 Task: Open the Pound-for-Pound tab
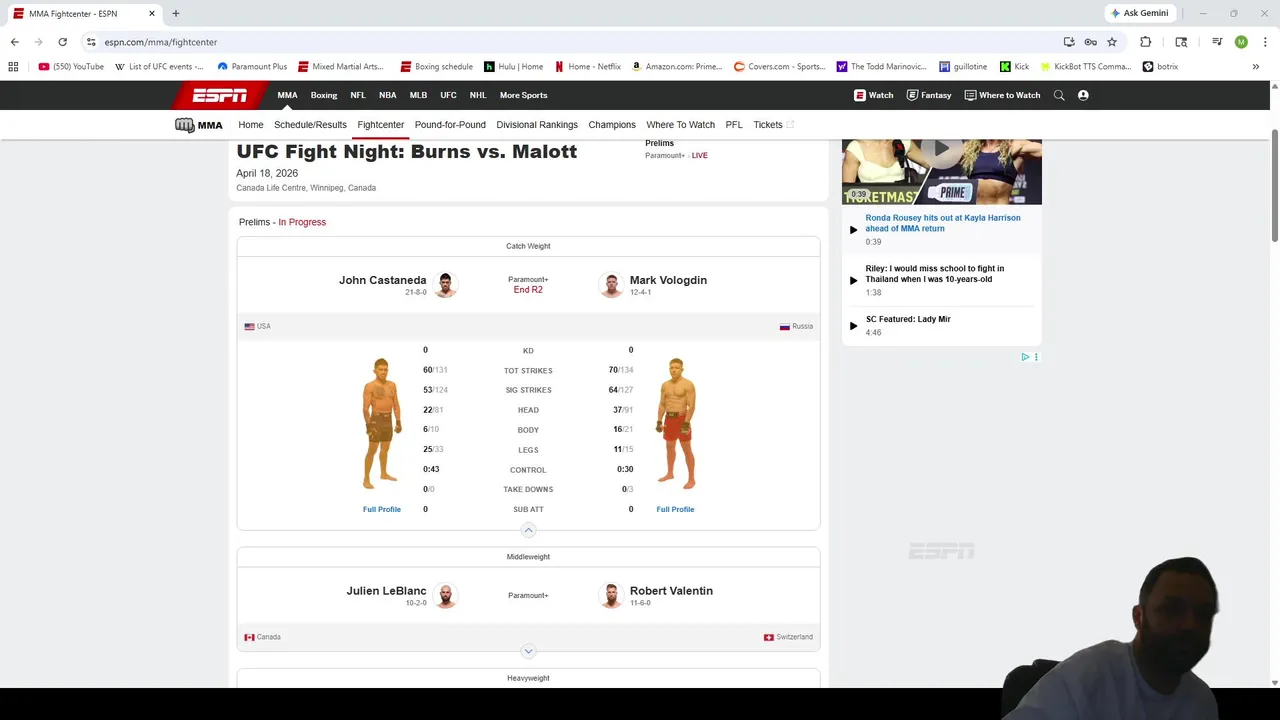click(x=450, y=125)
